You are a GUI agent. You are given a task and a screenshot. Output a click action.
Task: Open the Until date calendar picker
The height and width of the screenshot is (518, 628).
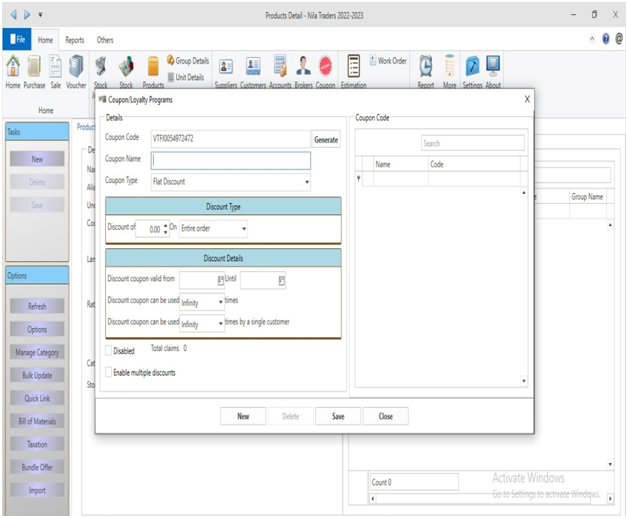[x=282, y=280]
